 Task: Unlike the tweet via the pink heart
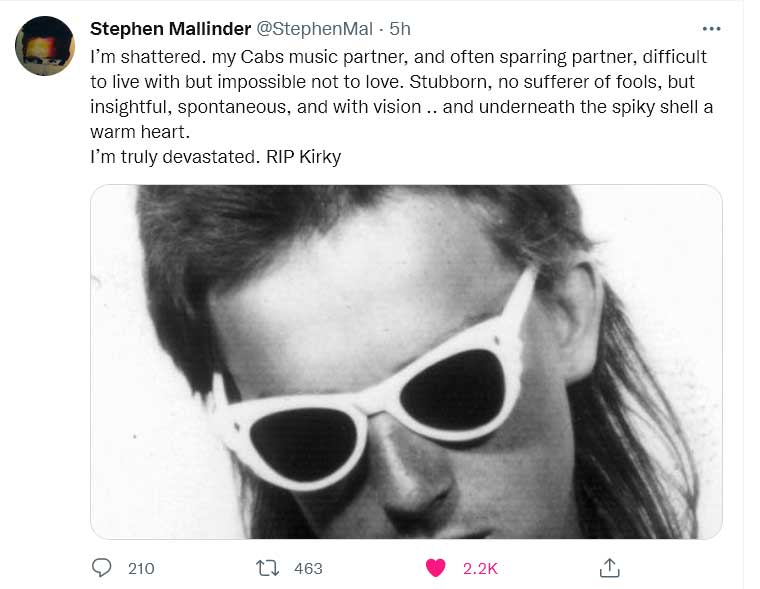(x=435, y=567)
